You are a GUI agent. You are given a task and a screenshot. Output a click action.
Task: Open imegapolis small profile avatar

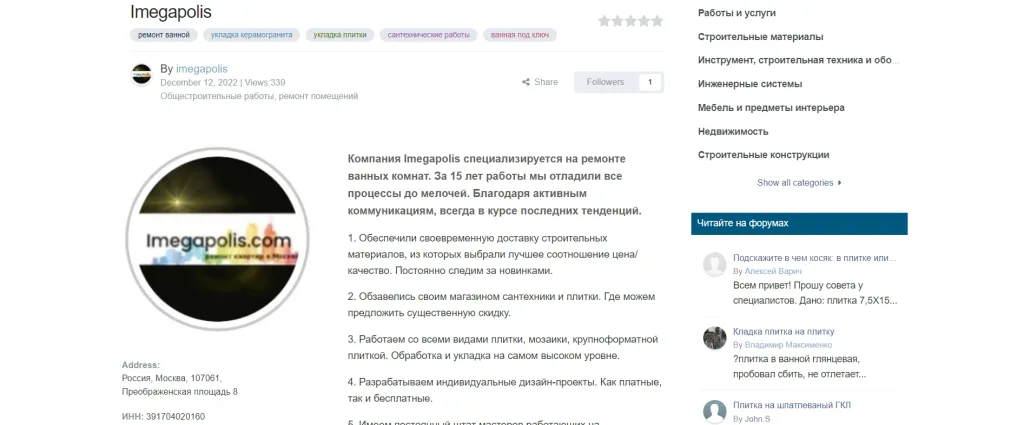[141, 74]
